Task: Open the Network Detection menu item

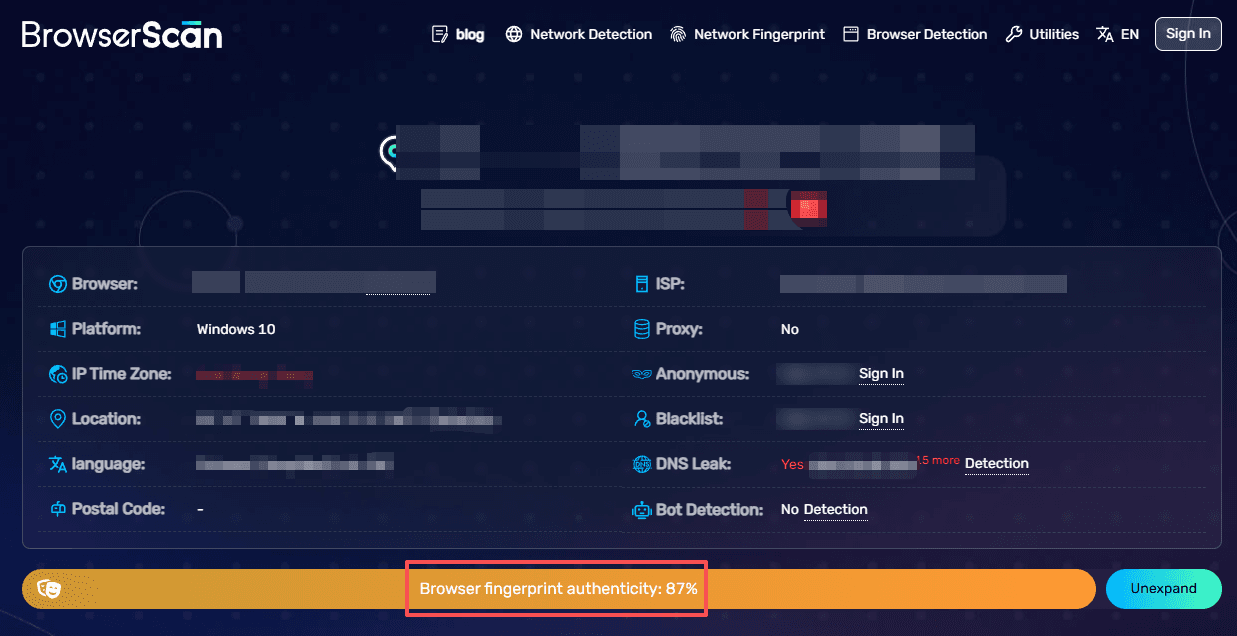Action: click(578, 33)
